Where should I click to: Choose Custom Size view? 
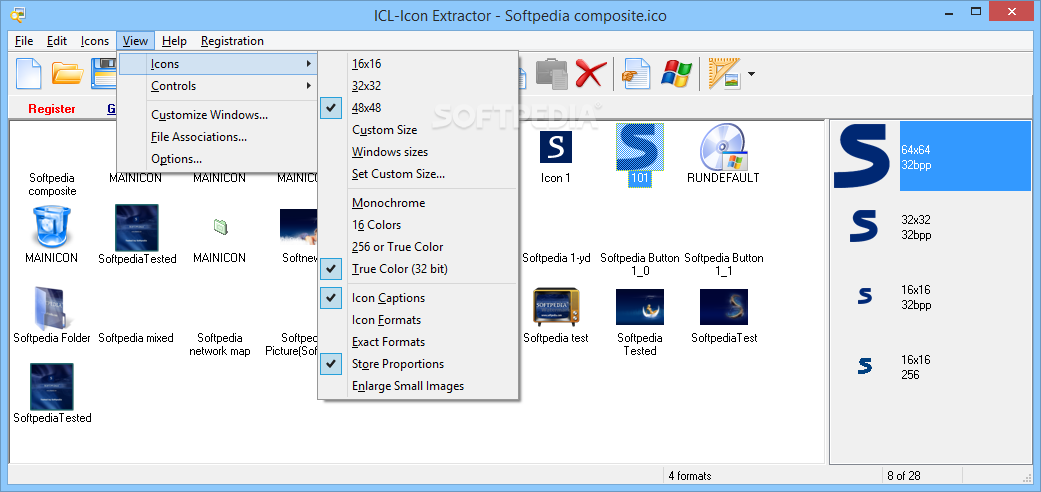(418, 129)
